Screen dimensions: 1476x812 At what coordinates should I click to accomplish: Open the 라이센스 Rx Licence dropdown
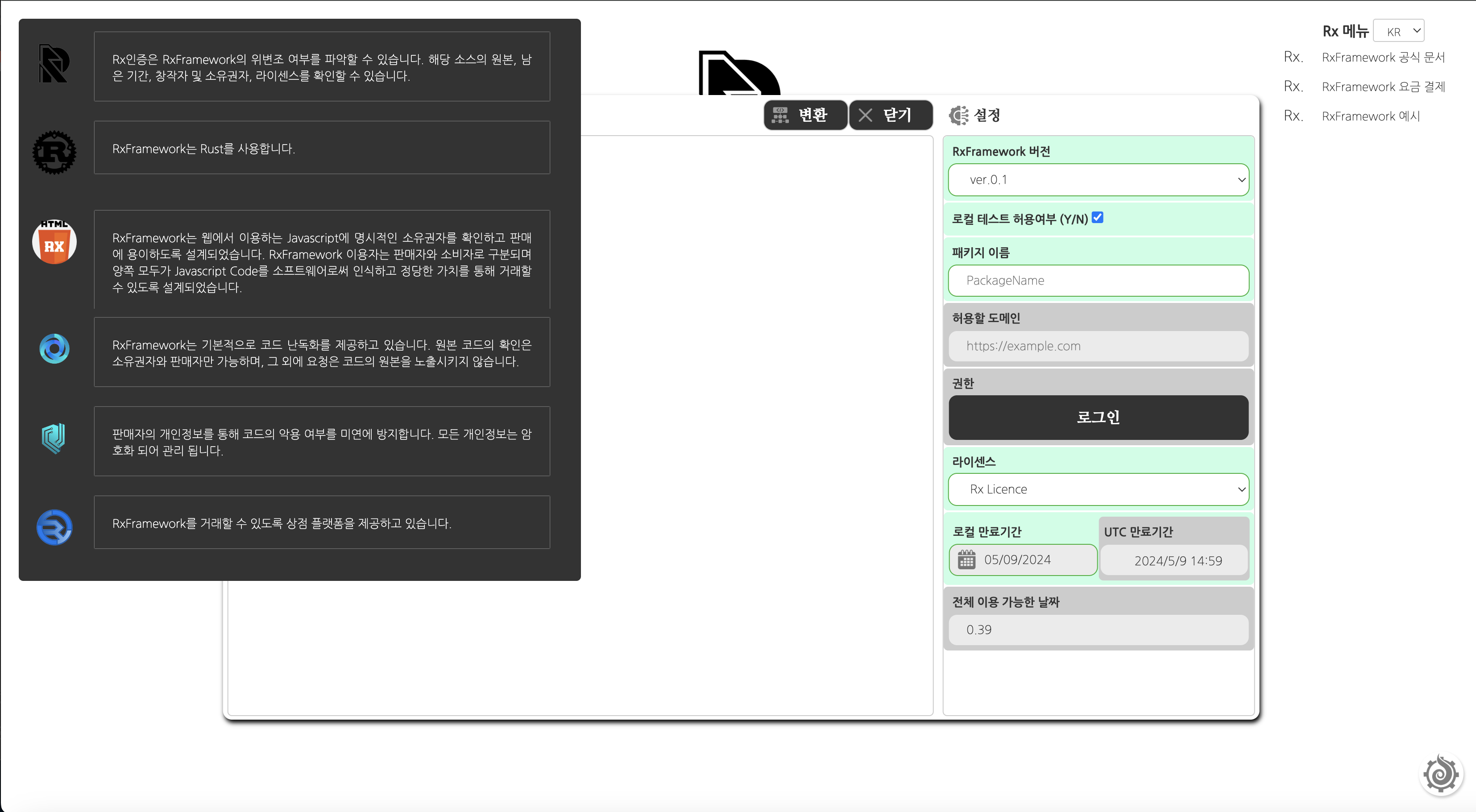tap(1099, 489)
